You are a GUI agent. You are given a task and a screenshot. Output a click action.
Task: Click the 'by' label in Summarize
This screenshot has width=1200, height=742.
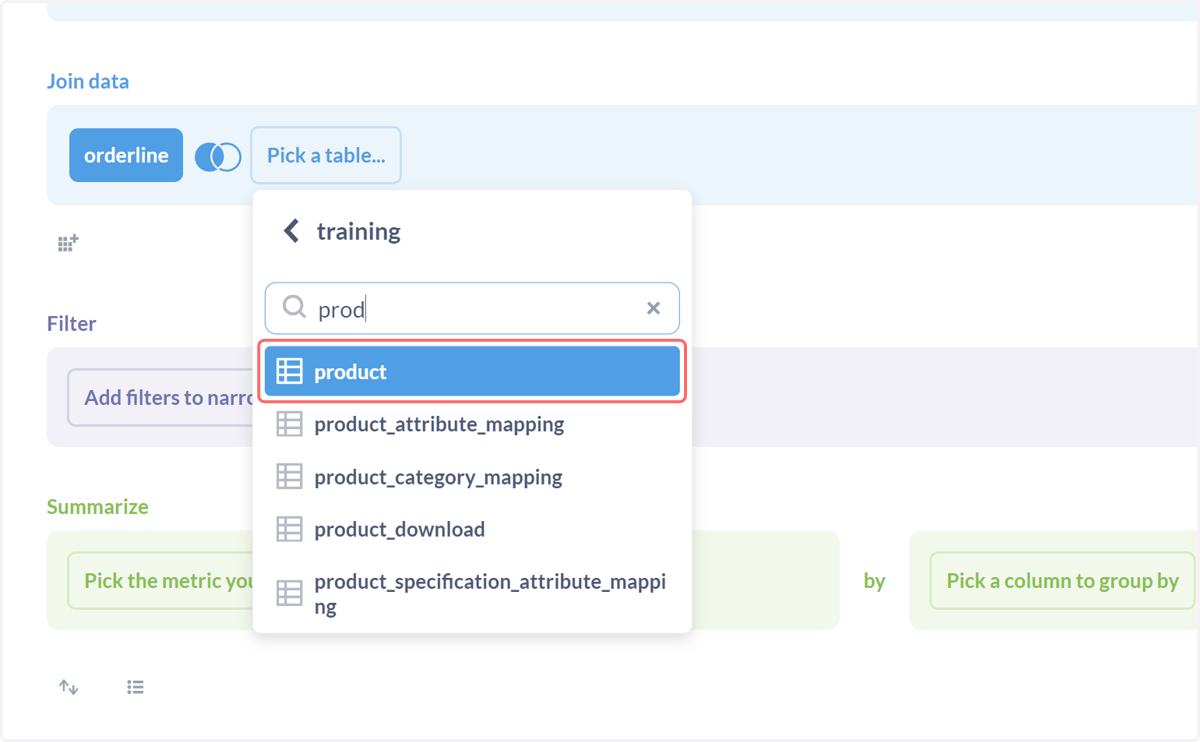875,581
